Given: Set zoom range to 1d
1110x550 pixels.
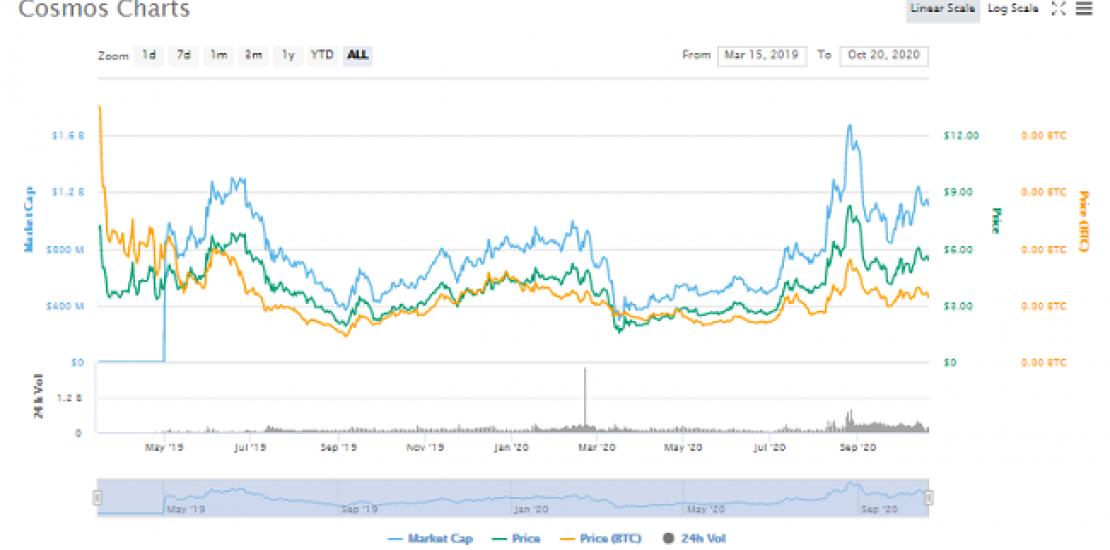Looking at the screenshot, I should (149, 55).
